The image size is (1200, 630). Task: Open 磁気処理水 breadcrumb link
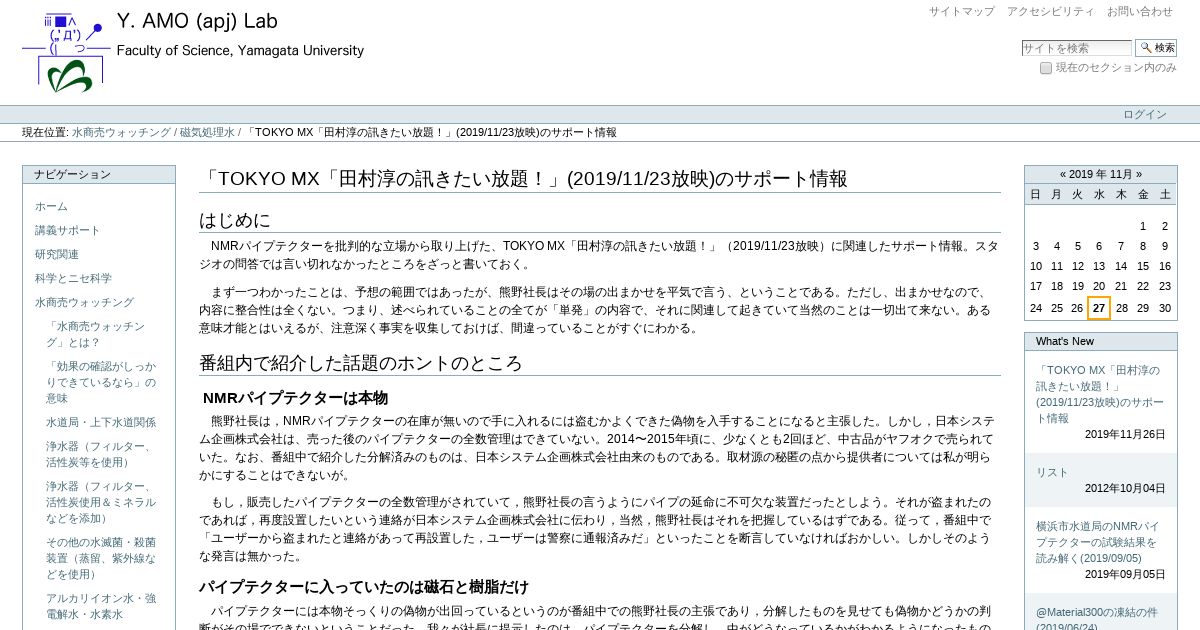point(207,132)
